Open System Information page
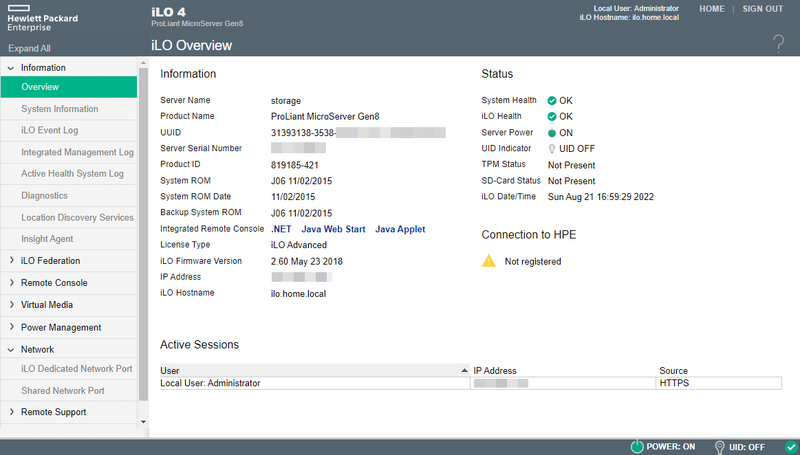This screenshot has width=800, height=455. point(69,109)
